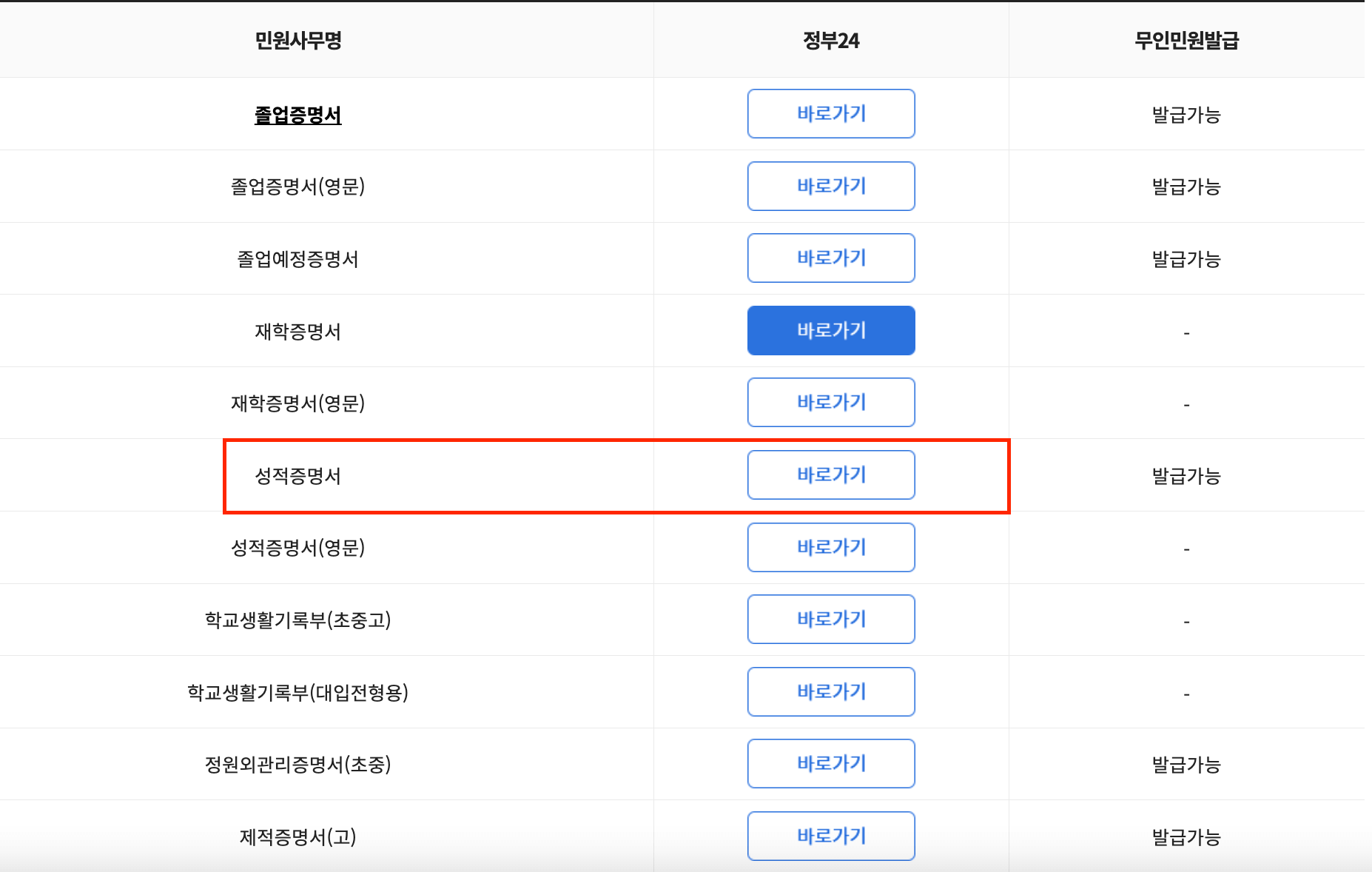1372x872 pixels.
Task: Click 바로가기 button for 학교생활기록부(초중고)
Action: pyautogui.click(x=831, y=619)
